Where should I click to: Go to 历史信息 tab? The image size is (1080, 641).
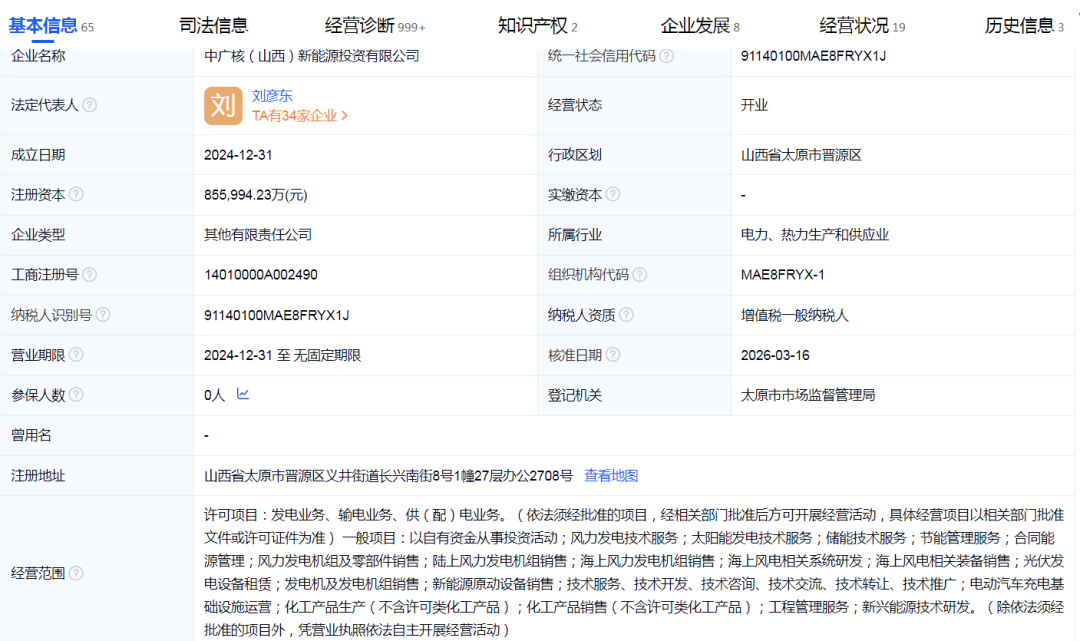(x=1019, y=25)
